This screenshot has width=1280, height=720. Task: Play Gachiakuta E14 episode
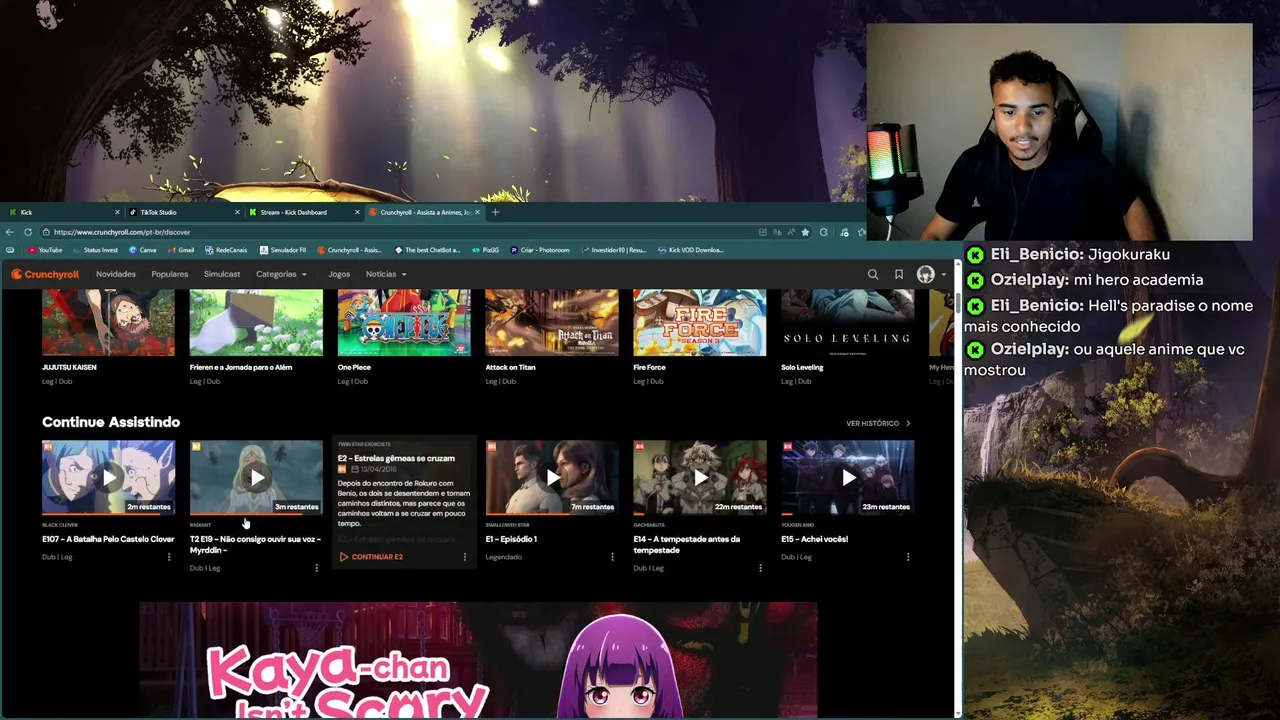[700, 477]
